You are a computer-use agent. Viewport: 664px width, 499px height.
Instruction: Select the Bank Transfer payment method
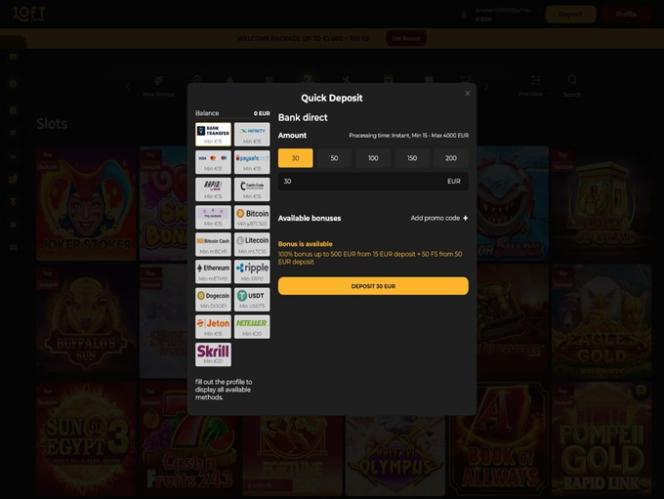213,134
